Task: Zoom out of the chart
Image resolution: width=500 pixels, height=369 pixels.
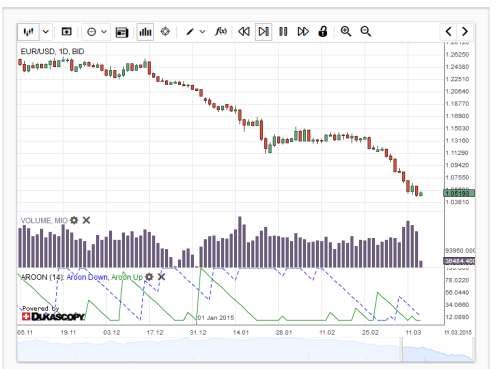Action: pos(366,32)
